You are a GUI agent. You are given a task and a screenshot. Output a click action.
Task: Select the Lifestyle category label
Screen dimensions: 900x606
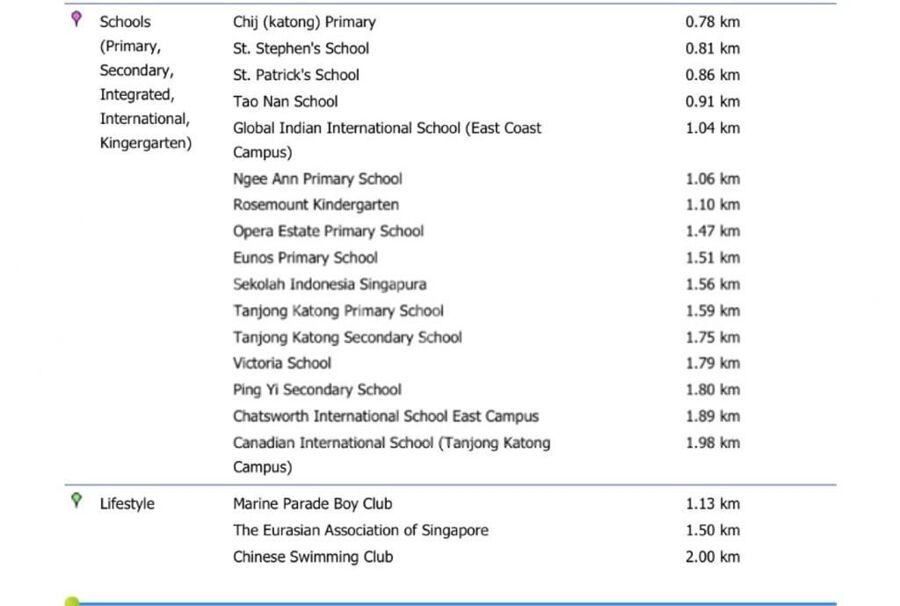coord(127,504)
